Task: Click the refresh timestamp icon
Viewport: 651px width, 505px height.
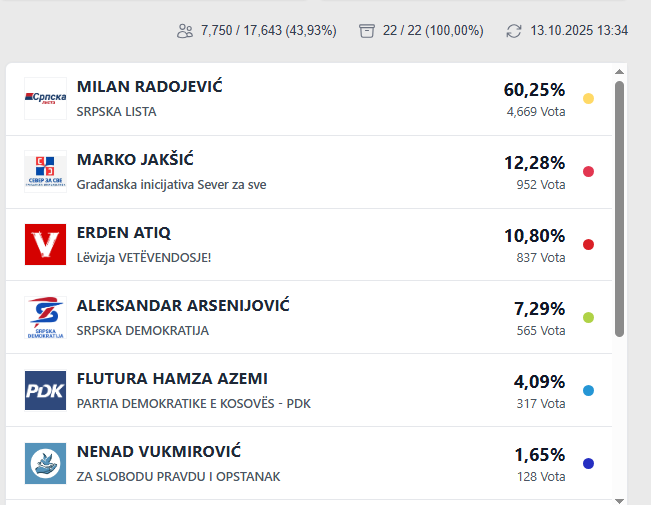Action: point(514,31)
